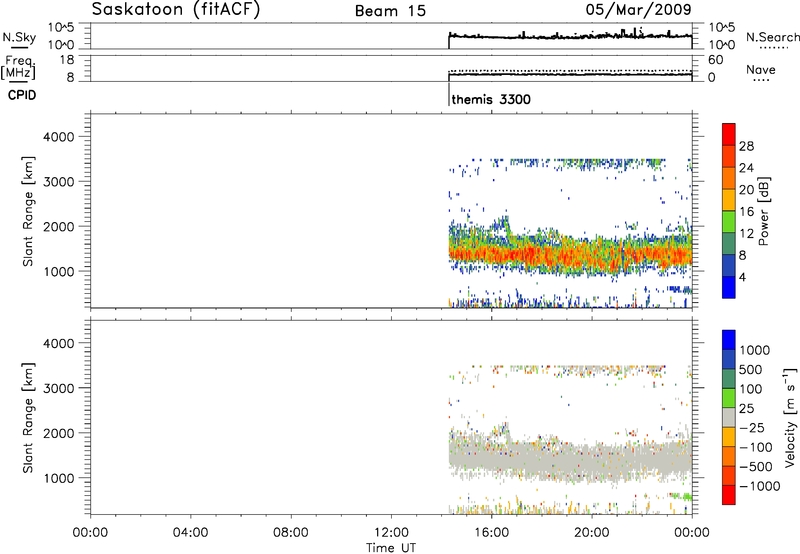800x554 pixels.
Task: Click the -25 tick on the velocity colorbar
Action: [x=752, y=427]
